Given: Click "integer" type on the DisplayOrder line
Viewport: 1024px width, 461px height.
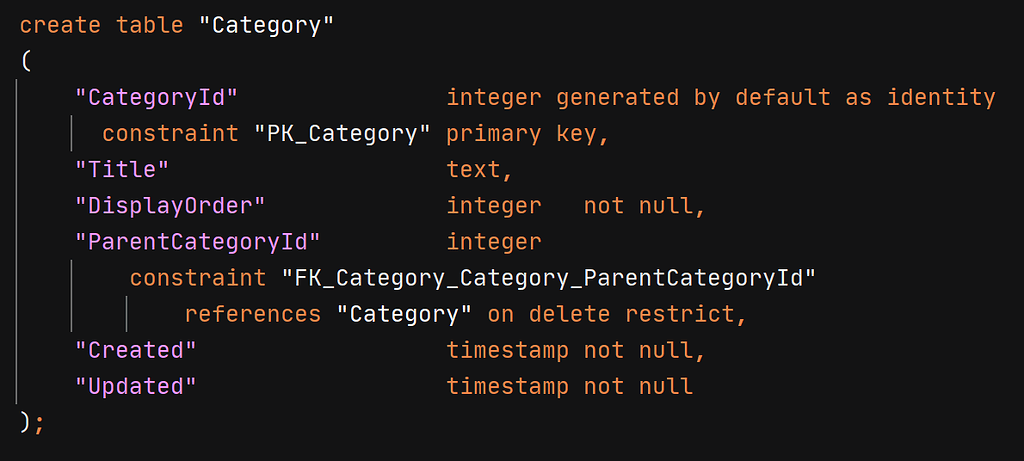Looking at the screenshot, I should [494, 206].
